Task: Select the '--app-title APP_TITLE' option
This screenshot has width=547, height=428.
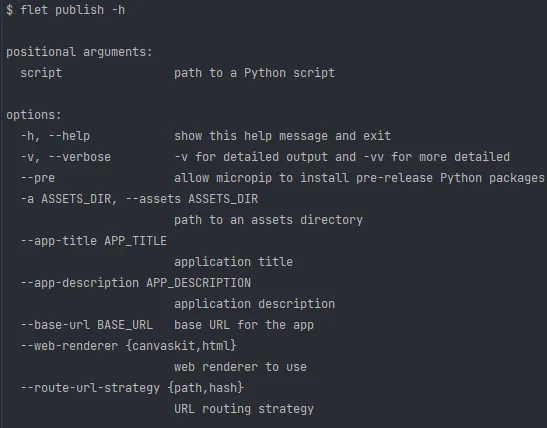Action: (93, 241)
